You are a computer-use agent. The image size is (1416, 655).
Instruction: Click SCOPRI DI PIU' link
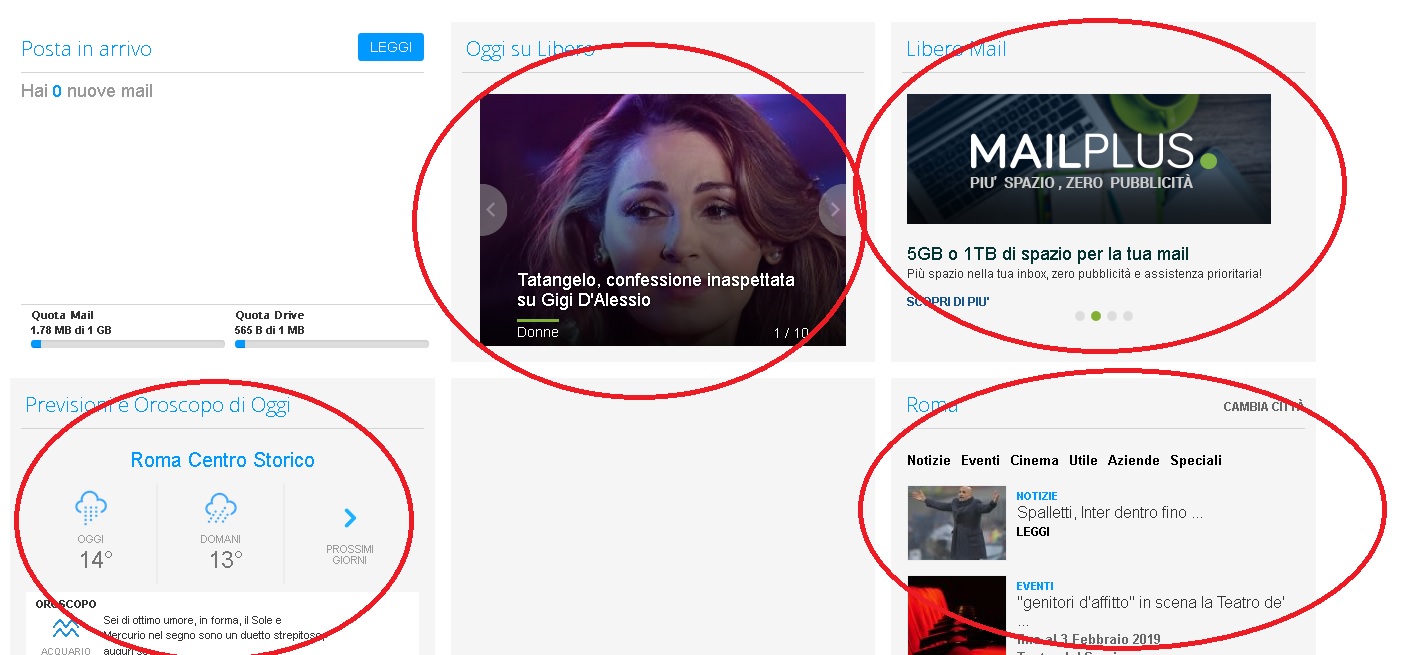tap(948, 301)
